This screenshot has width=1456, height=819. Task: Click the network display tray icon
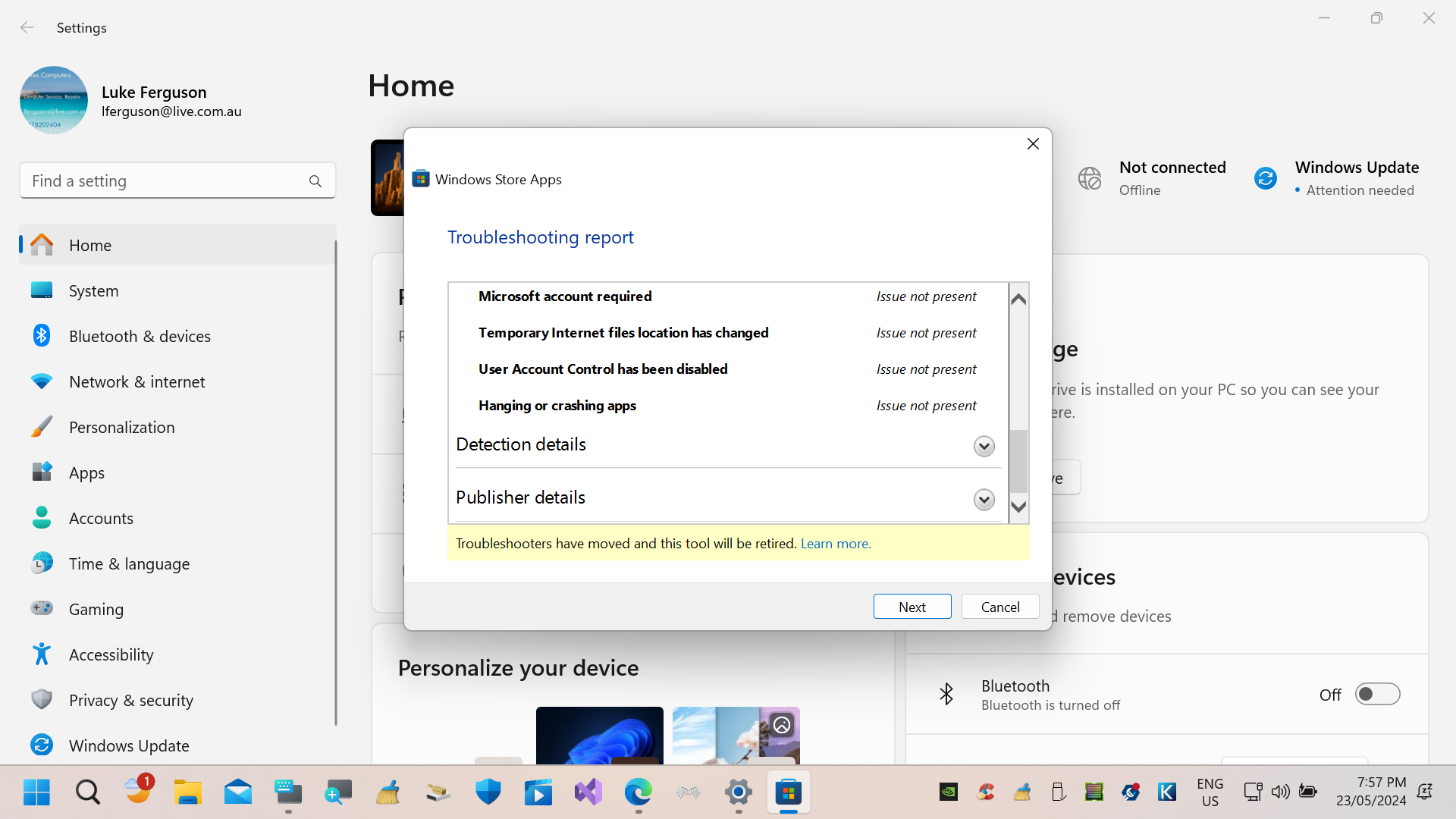tap(1253, 792)
